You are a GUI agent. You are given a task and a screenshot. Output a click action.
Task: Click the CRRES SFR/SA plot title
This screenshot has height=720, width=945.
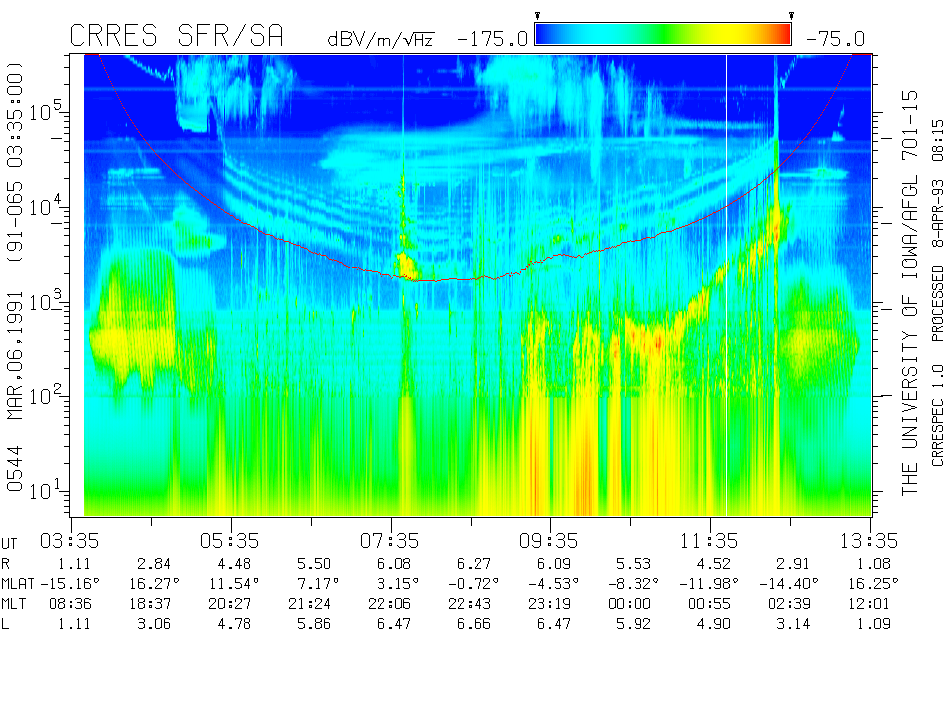[x=176, y=36]
